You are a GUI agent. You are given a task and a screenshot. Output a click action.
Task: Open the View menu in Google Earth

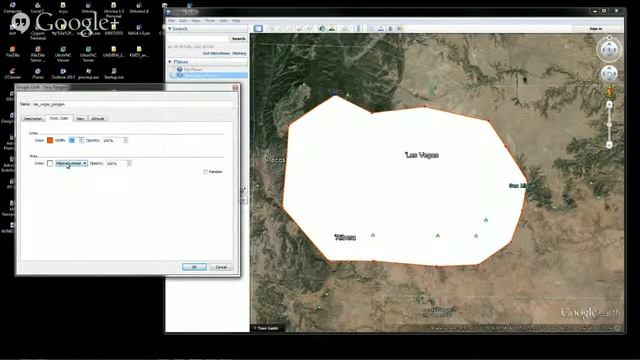196,20
